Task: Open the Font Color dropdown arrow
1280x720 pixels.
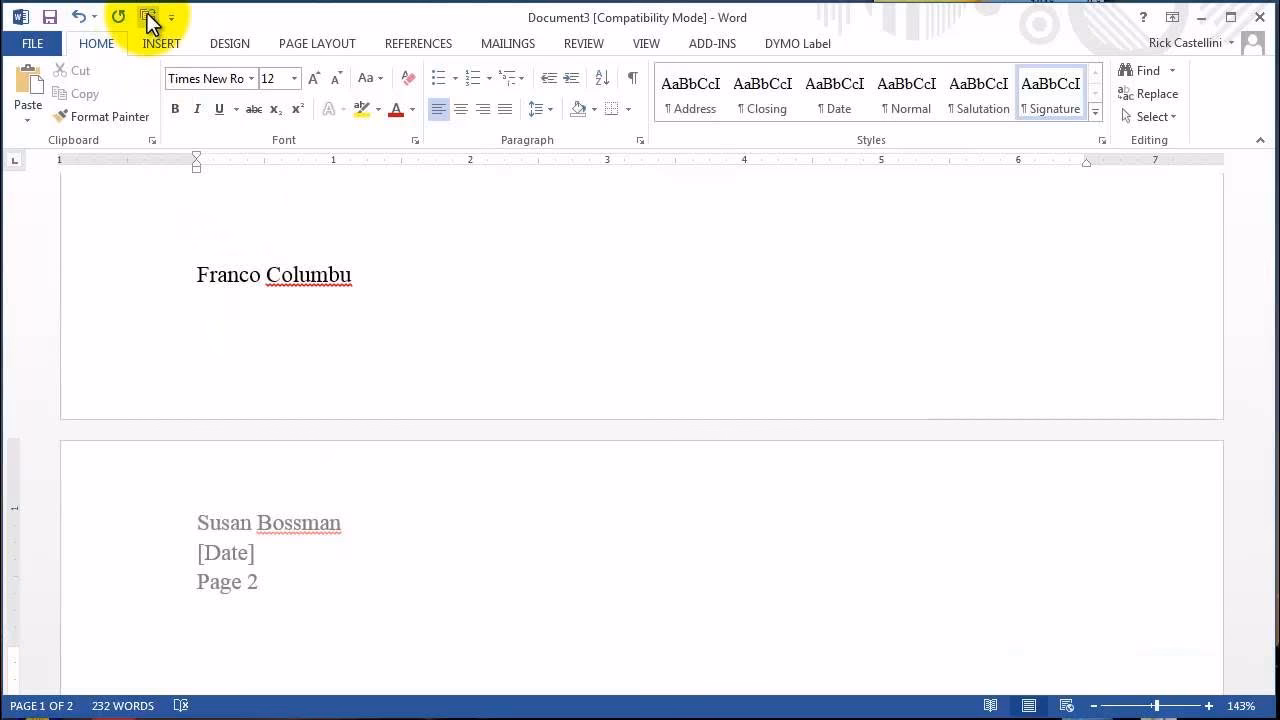Action: pyautogui.click(x=410, y=108)
